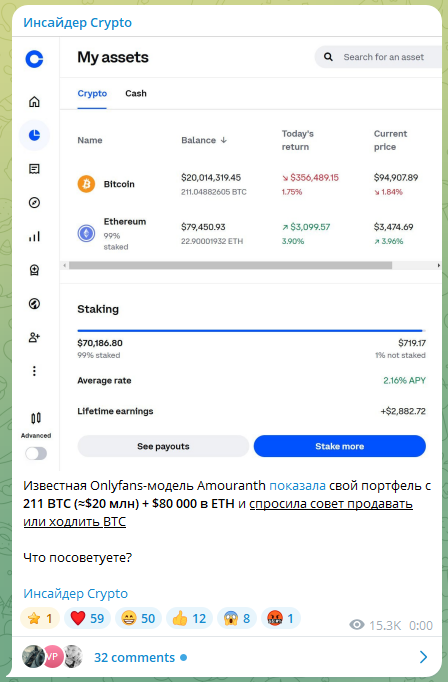Open the Ethereum asset row name
448x682 pixels.
(125, 222)
